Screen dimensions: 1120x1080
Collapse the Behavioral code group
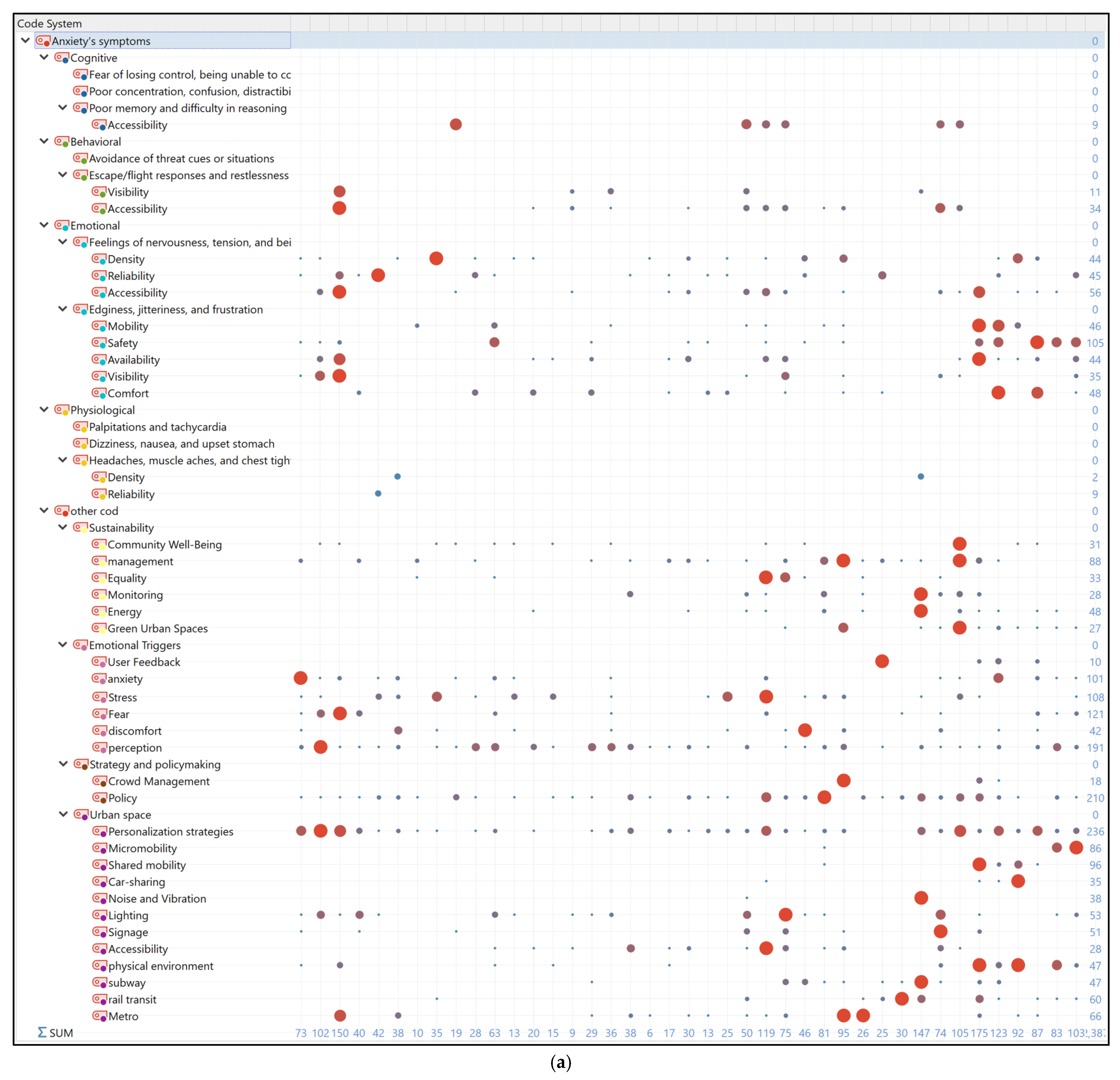pos(44,141)
